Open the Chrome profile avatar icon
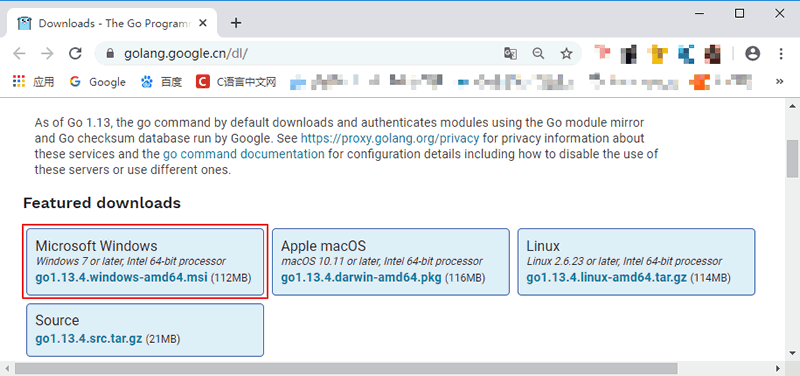This screenshot has width=800, height=376. (x=753, y=54)
